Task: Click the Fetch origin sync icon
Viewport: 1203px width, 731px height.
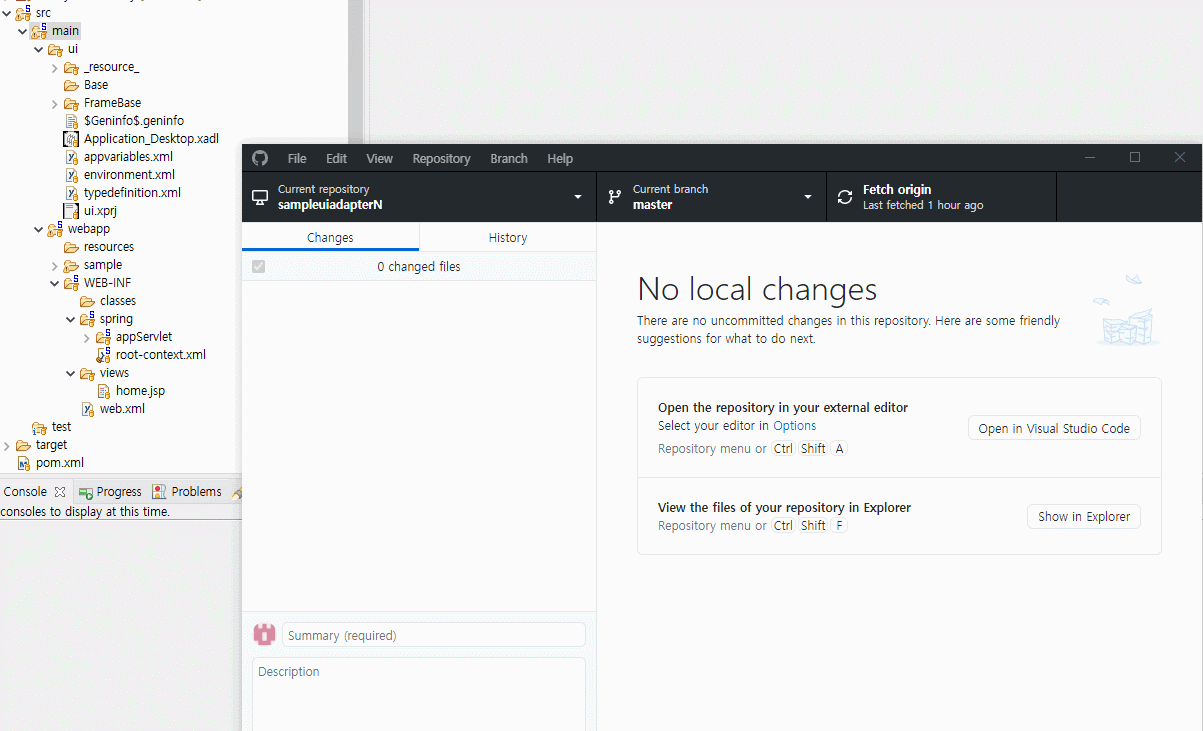Action: (845, 197)
